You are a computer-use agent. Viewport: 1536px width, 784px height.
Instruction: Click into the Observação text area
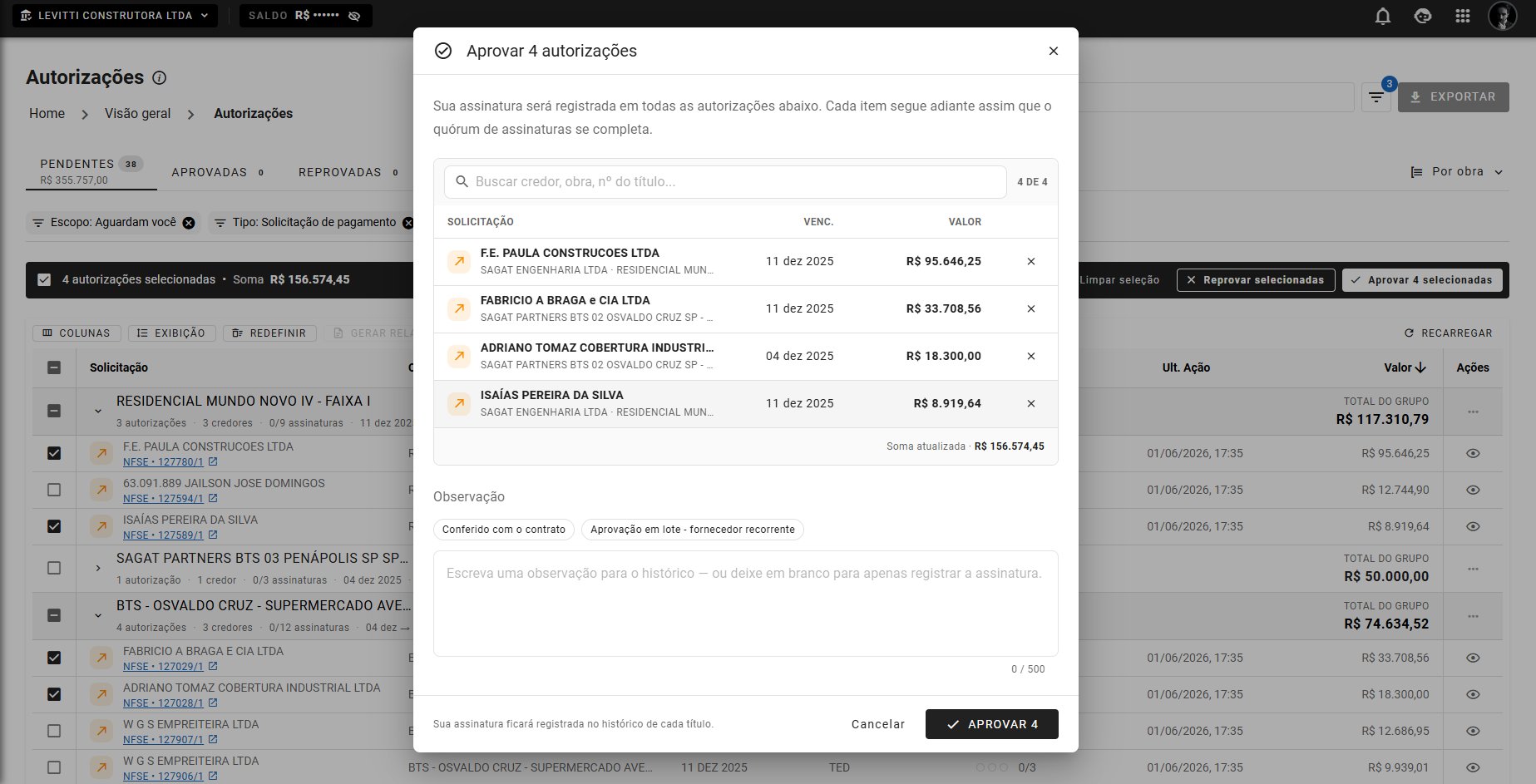745,604
